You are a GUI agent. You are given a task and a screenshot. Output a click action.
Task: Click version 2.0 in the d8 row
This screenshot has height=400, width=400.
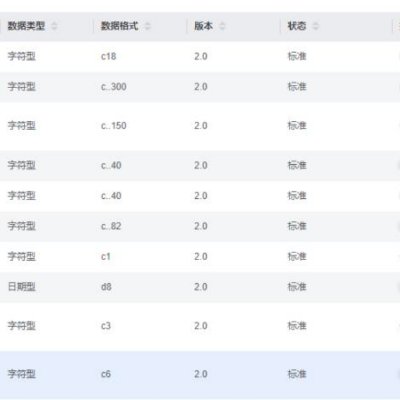[201, 287]
